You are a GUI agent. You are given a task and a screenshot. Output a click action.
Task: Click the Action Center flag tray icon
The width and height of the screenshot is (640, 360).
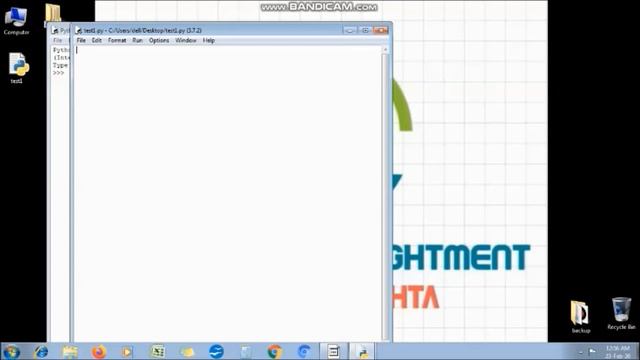pos(592,351)
